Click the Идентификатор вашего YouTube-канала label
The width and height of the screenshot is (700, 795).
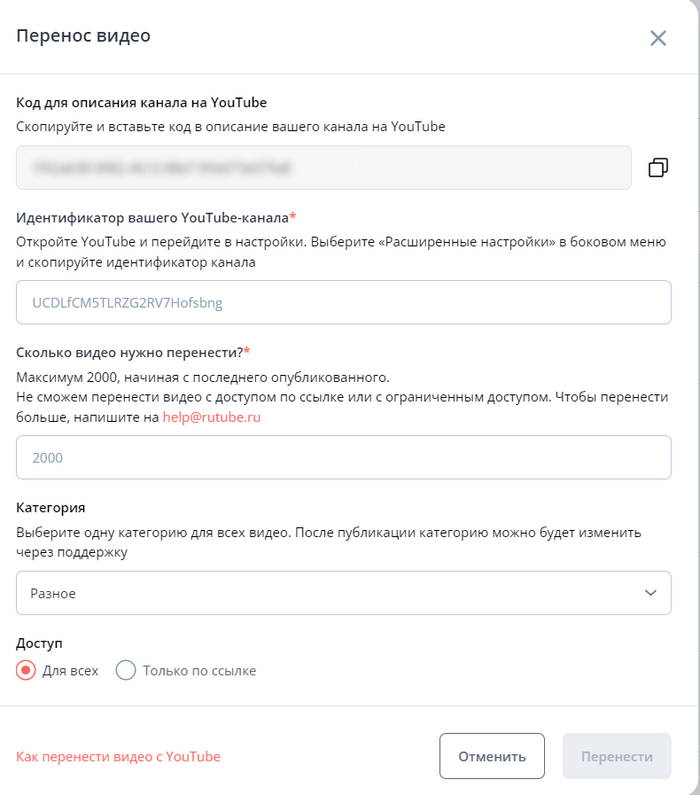153,217
